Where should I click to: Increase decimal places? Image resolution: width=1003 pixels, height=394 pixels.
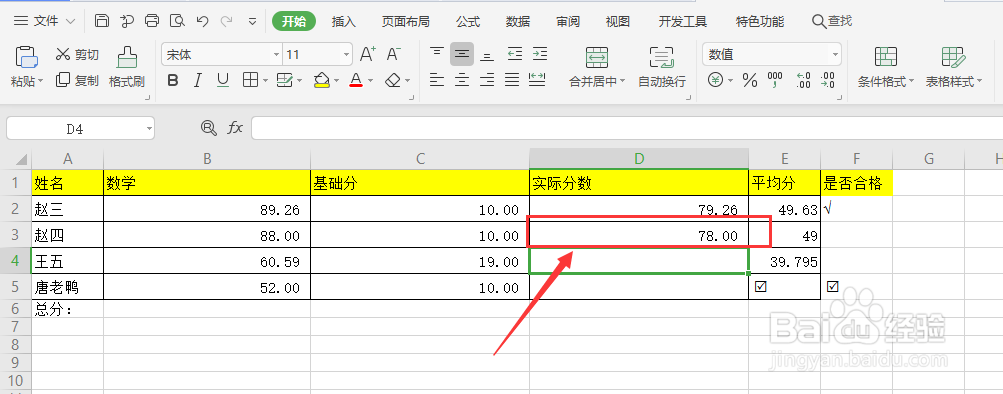(803, 80)
